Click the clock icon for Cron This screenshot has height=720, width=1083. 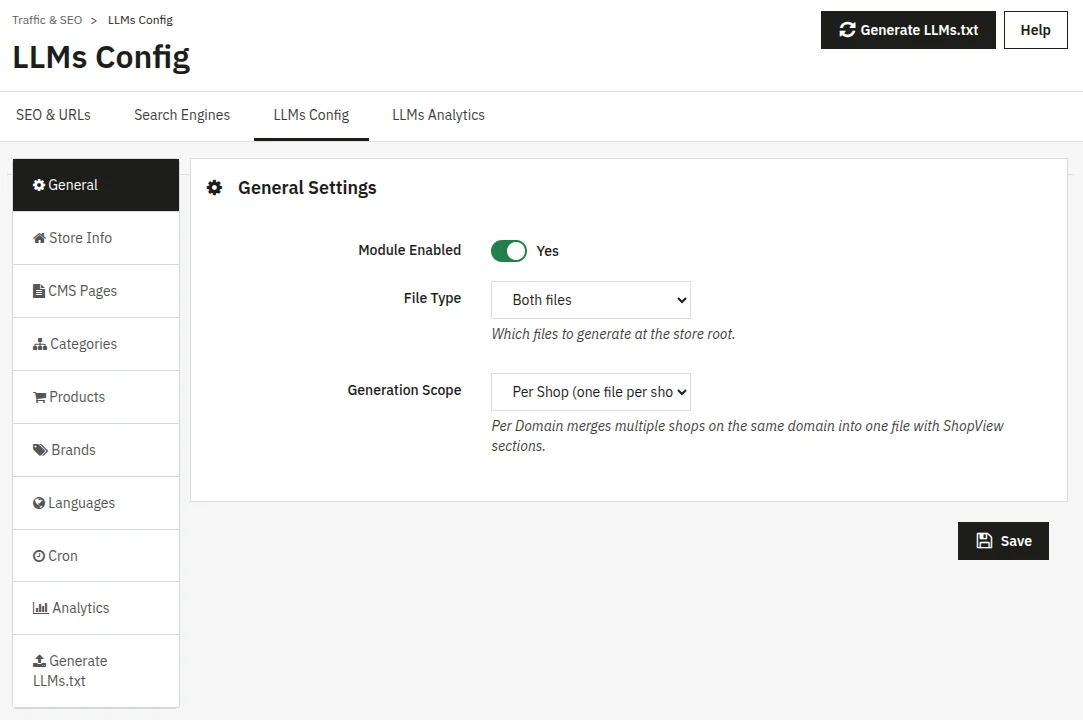point(39,556)
